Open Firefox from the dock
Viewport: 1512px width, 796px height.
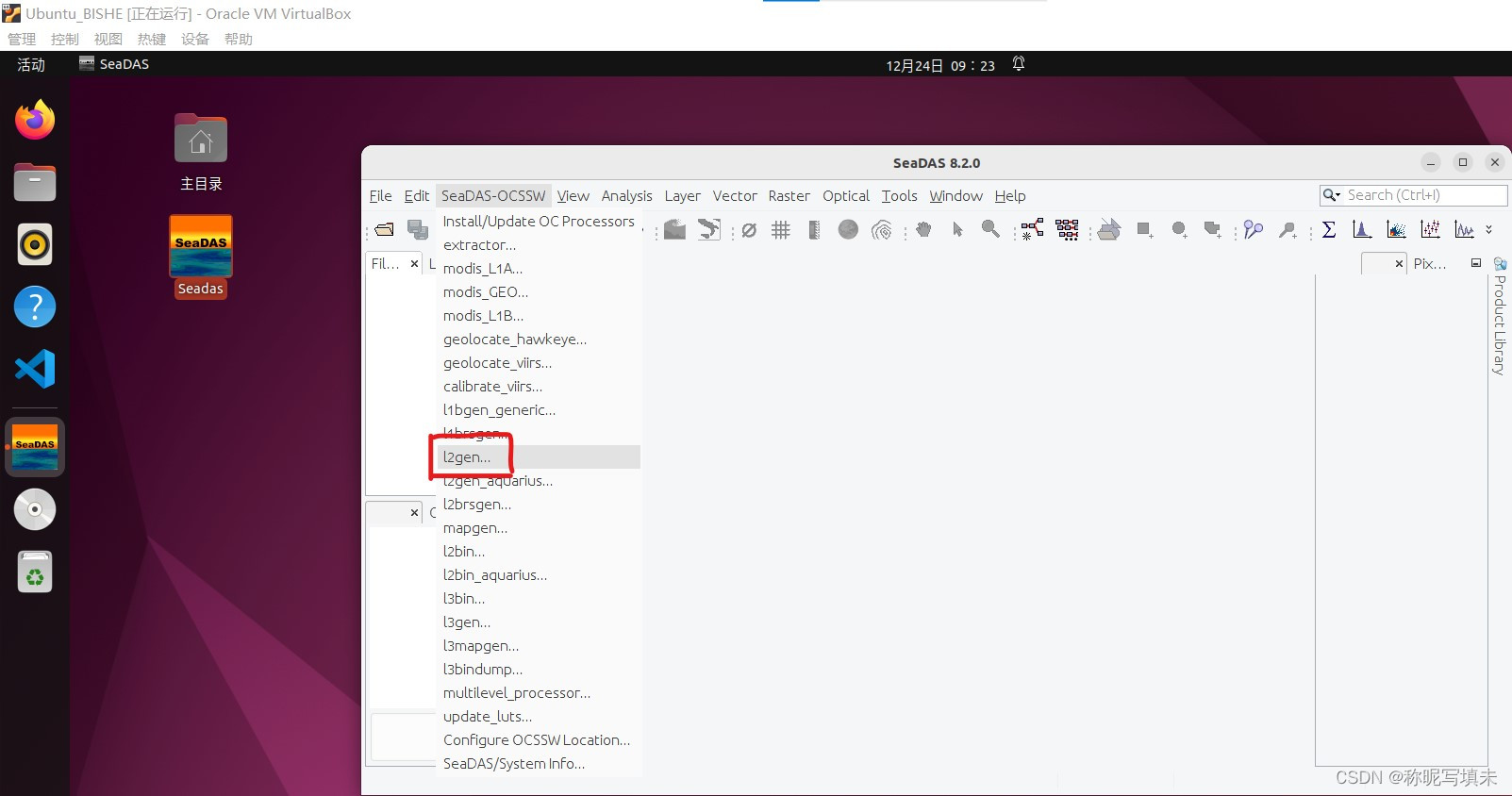35,120
